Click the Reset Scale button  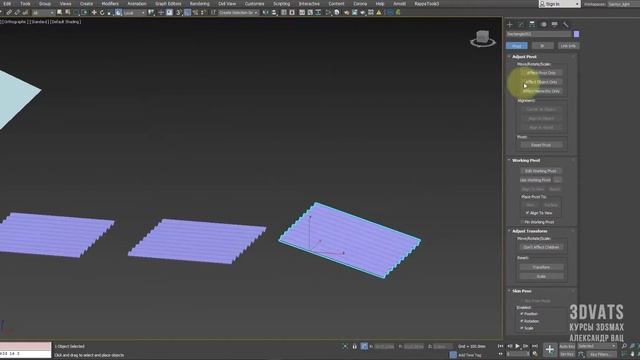[x=541, y=276]
